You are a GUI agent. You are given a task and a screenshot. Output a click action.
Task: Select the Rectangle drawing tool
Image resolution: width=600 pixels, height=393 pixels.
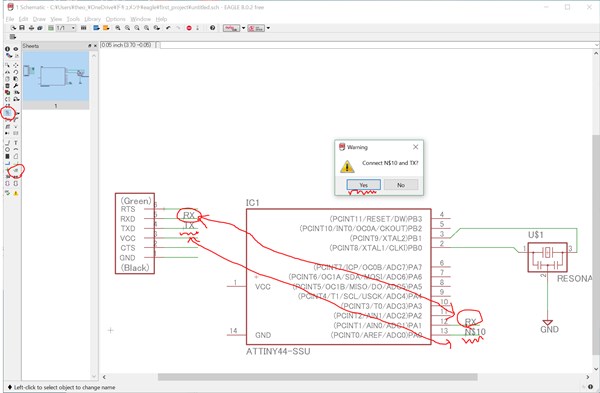pos(7,156)
